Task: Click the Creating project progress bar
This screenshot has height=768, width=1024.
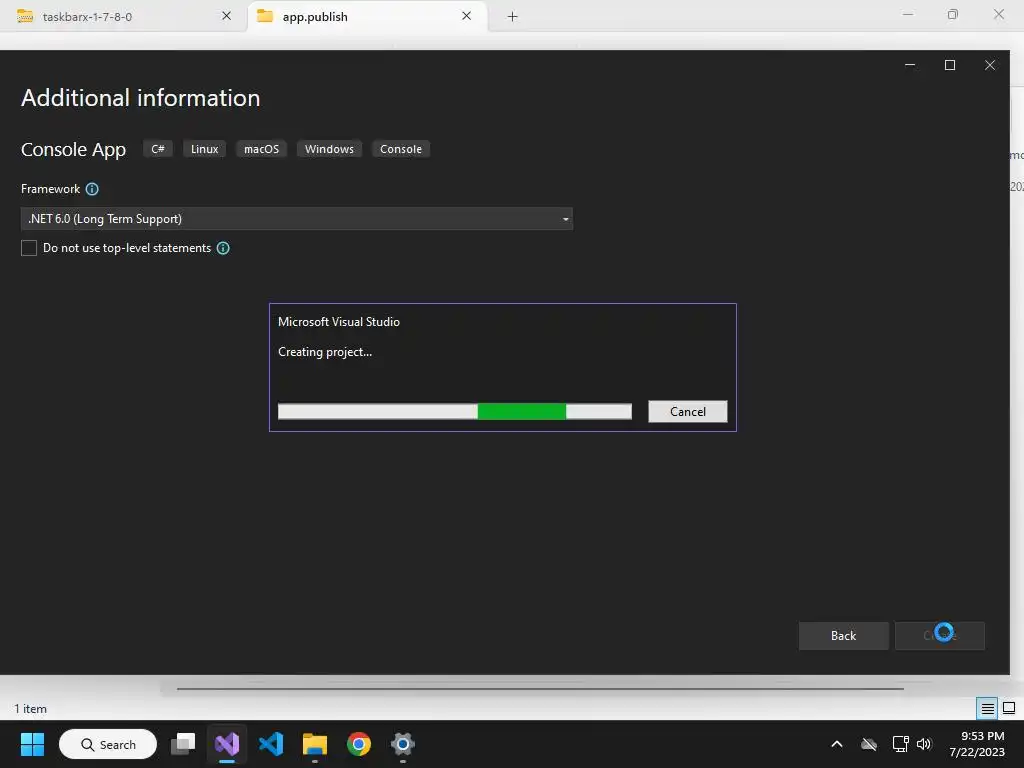Action: click(x=455, y=411)
